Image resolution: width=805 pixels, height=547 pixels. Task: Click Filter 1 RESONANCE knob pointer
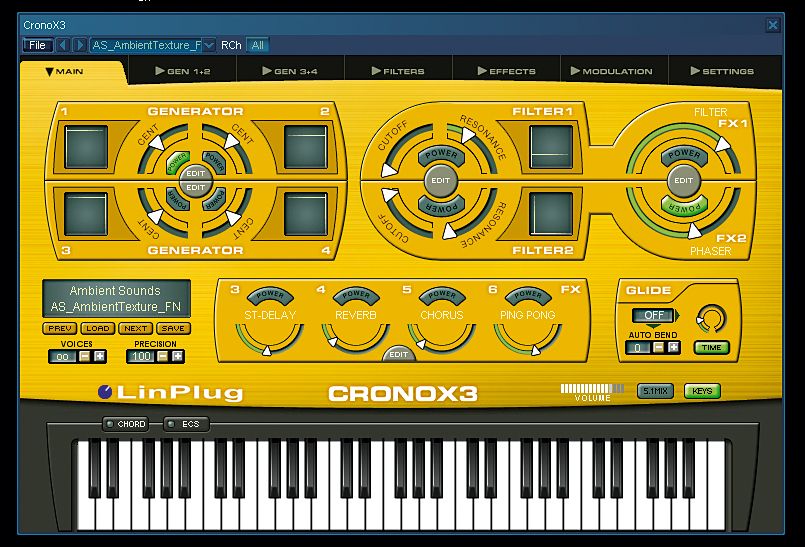[467, 135]
